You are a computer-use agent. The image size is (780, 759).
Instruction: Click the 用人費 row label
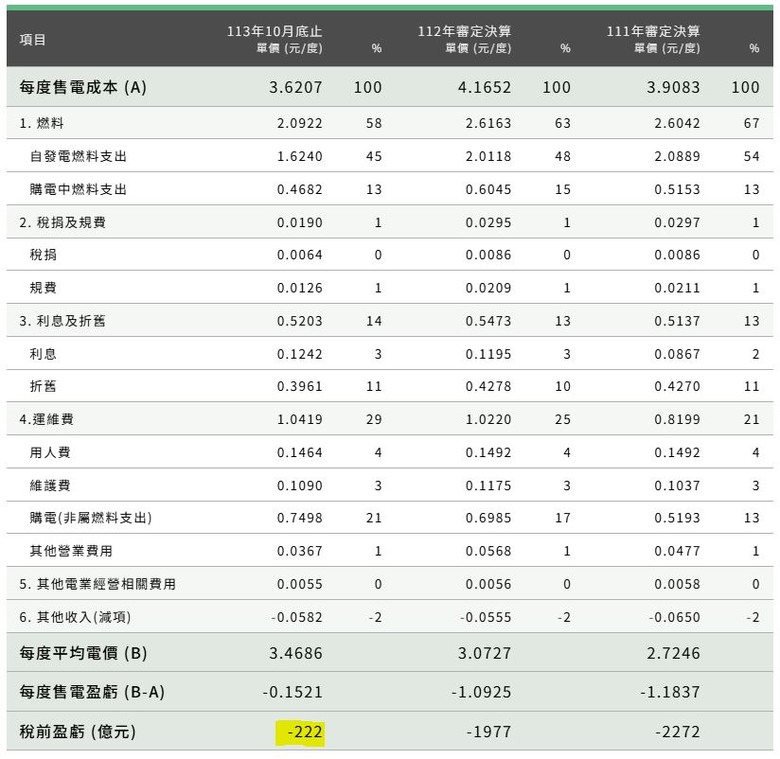pos(50,452)
